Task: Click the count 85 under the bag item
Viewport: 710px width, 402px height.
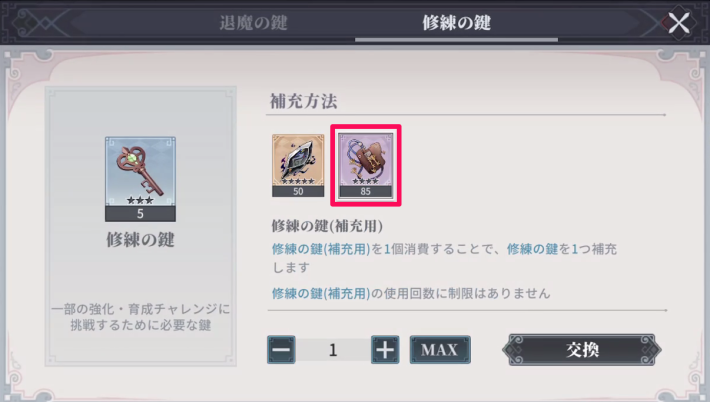Action: 365,191
